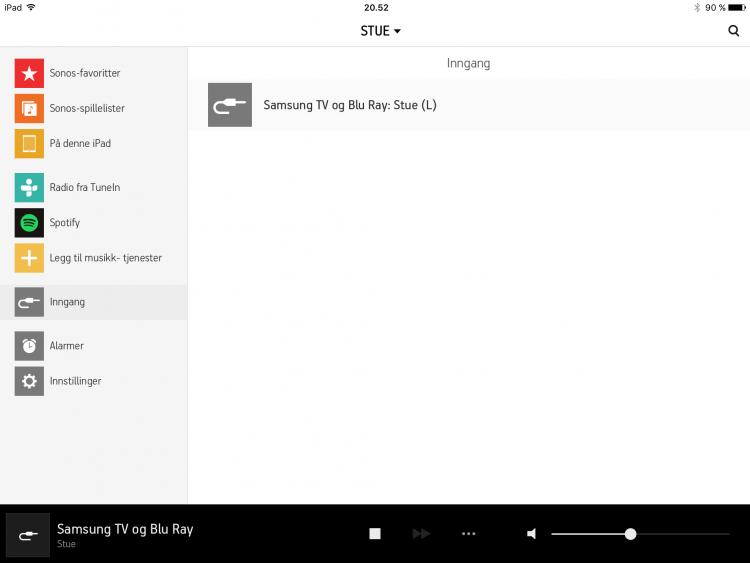Click the red Sonos-favoritter star icon
750x563 pixels.
[29, 73]
